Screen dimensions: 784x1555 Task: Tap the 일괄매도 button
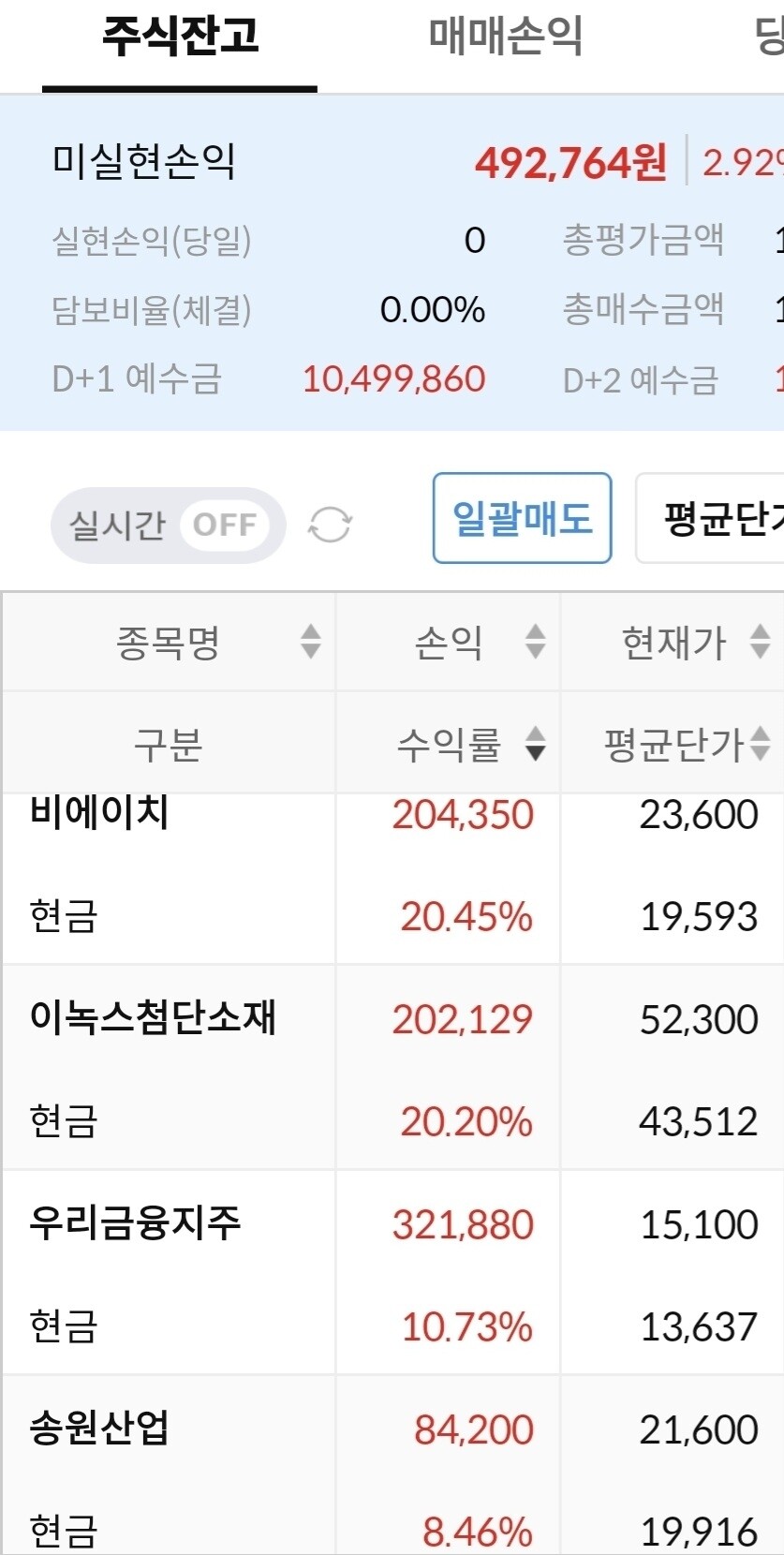point(522,518)
